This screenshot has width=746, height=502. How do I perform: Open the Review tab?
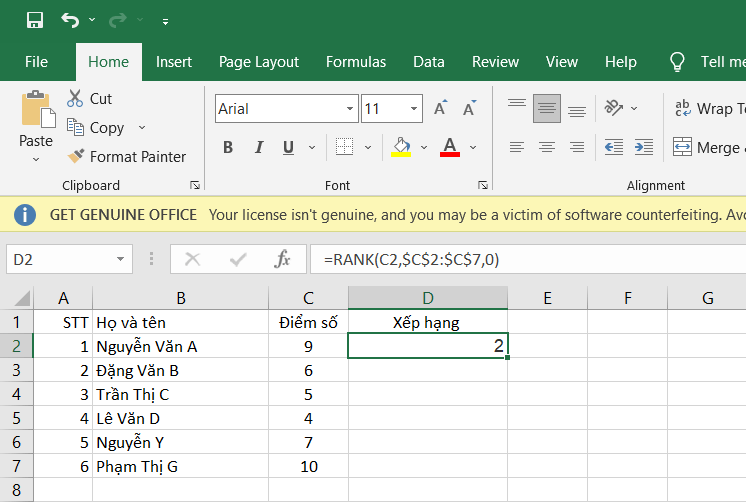click(x=495, y=62)
